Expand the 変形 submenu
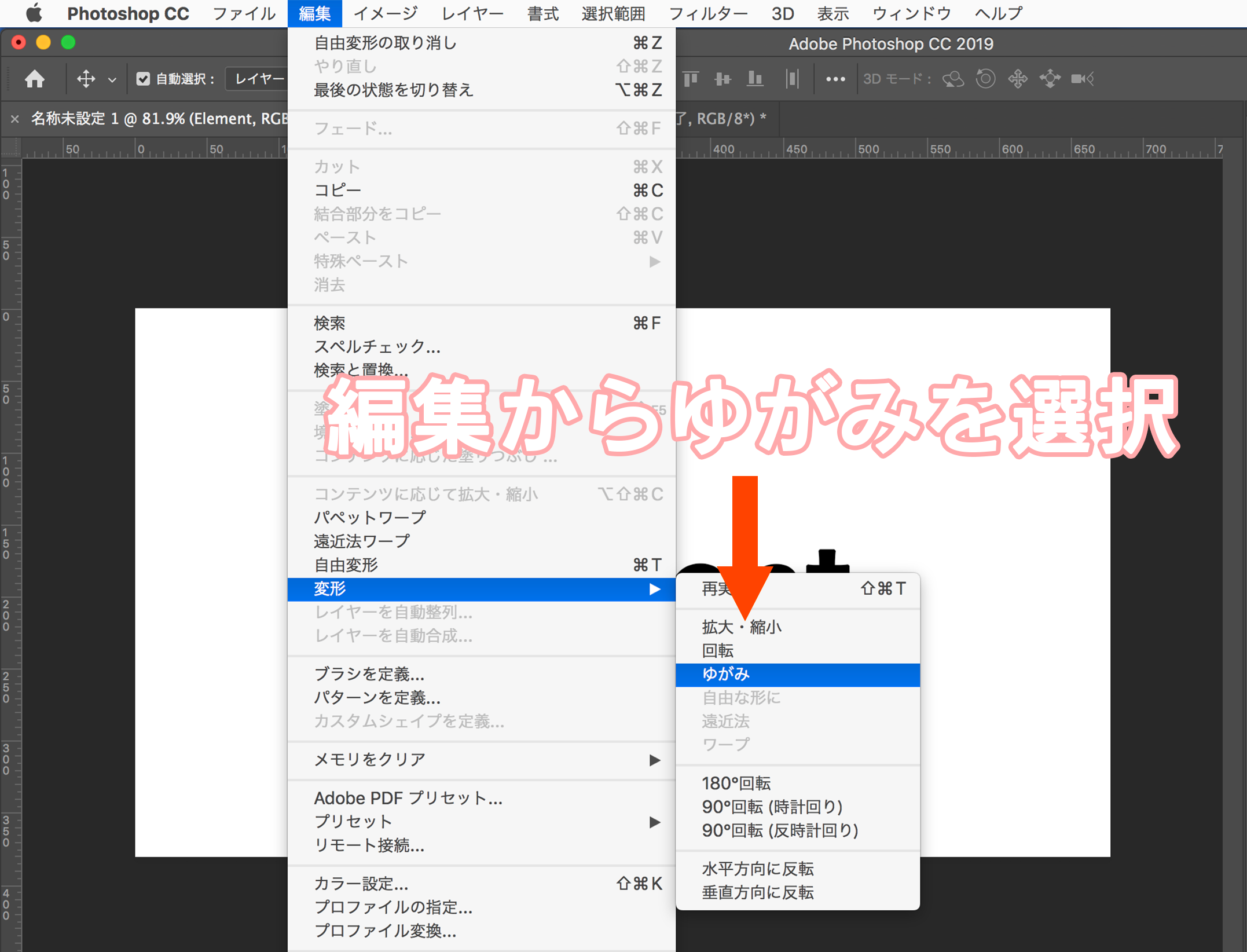The image size is (1247, 952). tap(482, 589)
